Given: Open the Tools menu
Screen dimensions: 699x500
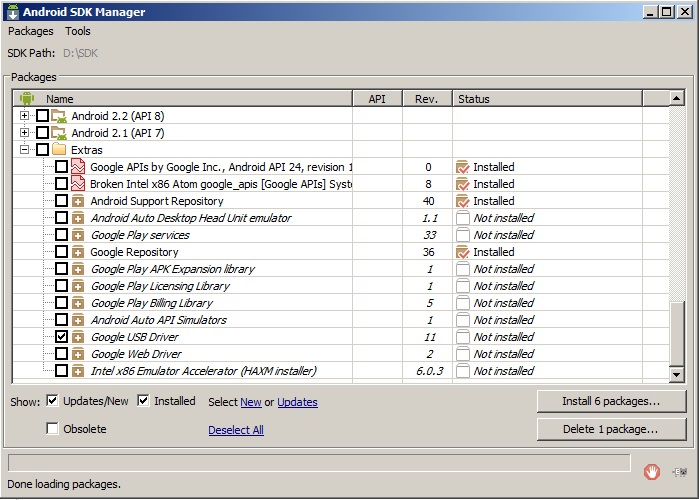Looking at the screenshot, I should click(x=78, y=31).
